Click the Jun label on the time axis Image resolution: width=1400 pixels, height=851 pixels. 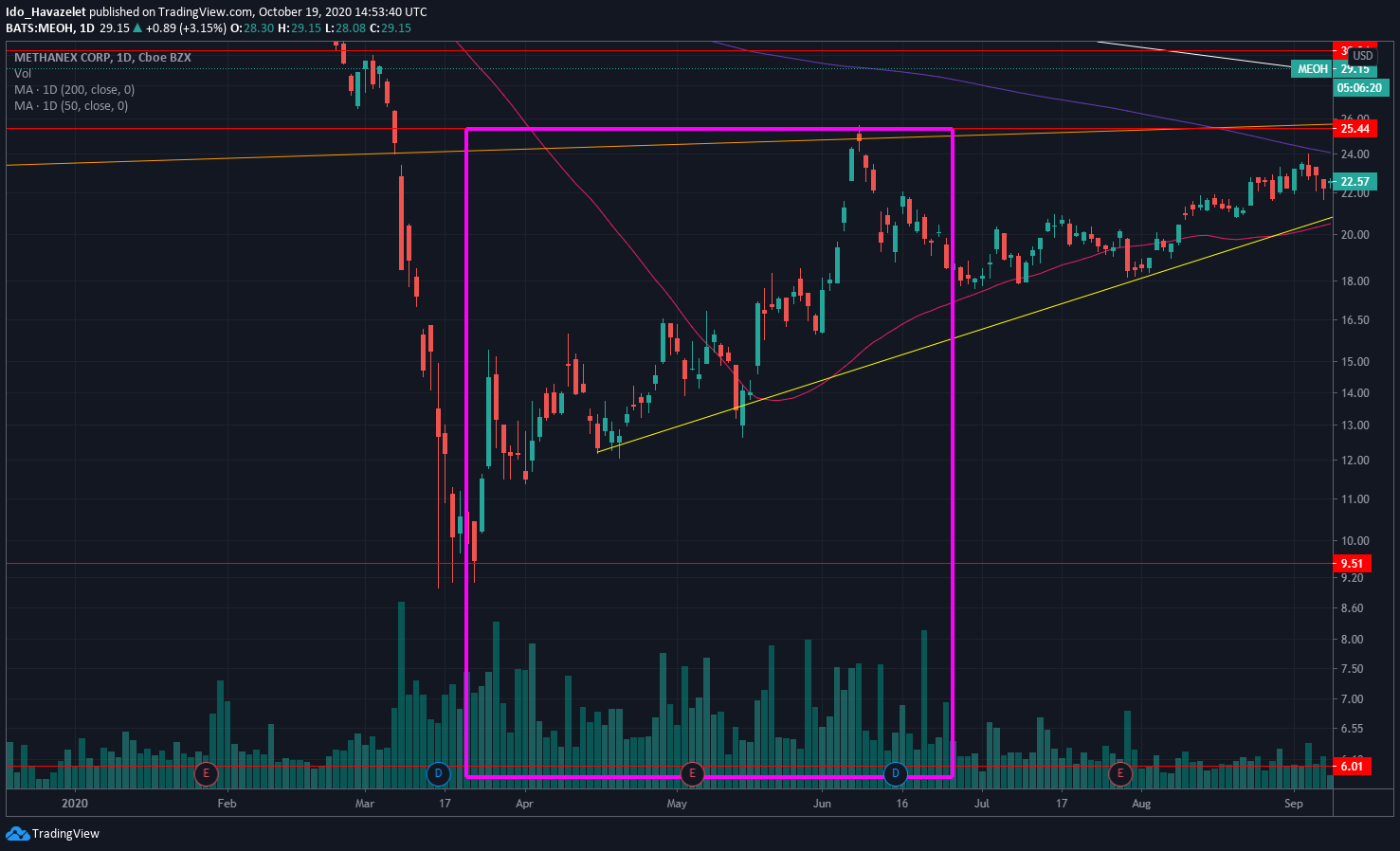[x=822, y=804]
